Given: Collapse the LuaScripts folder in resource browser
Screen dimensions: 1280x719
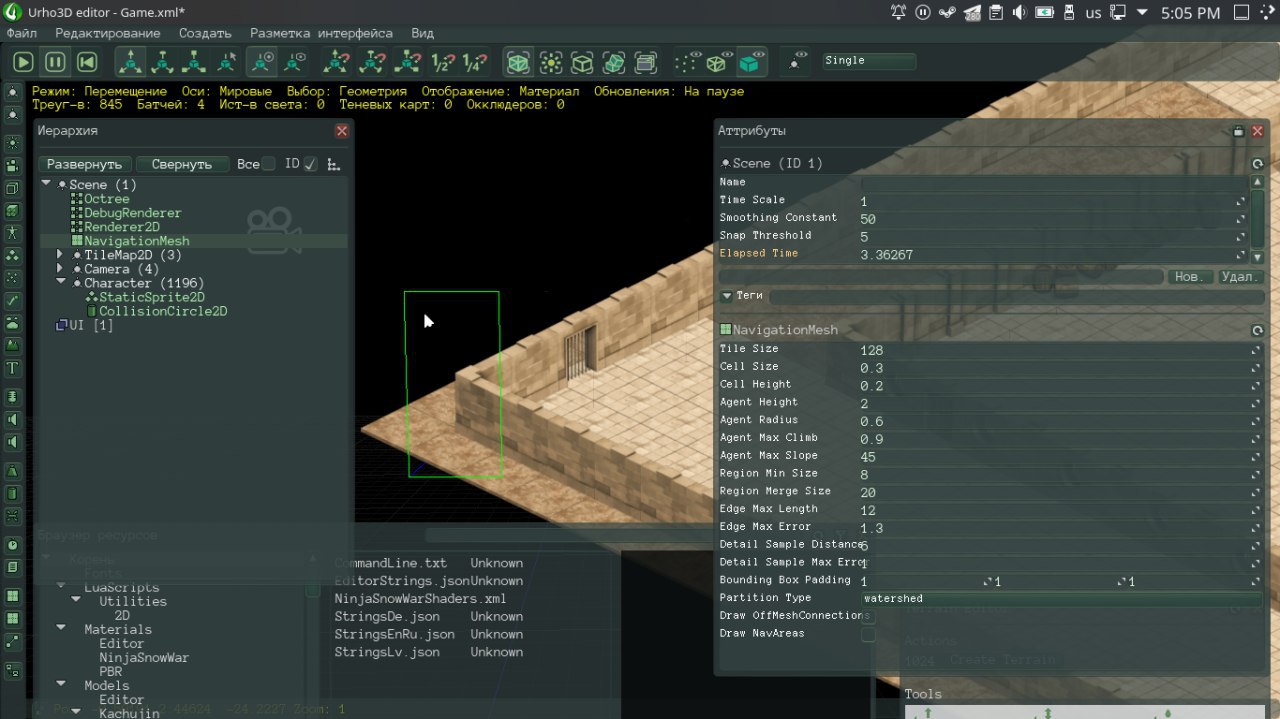Looking at the screenshot, I should [x=61, y=586].
